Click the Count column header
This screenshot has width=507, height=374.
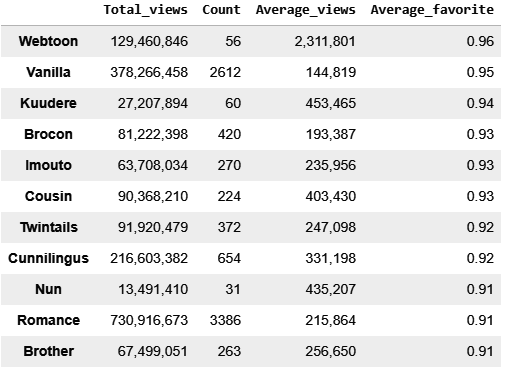(221, 10)
